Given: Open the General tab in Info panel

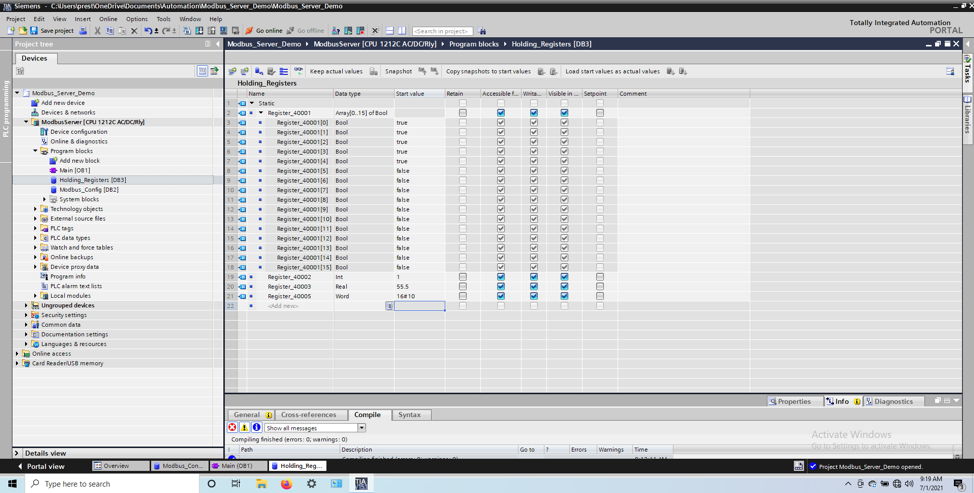Looking at the screenshot, I should point(252,415).
